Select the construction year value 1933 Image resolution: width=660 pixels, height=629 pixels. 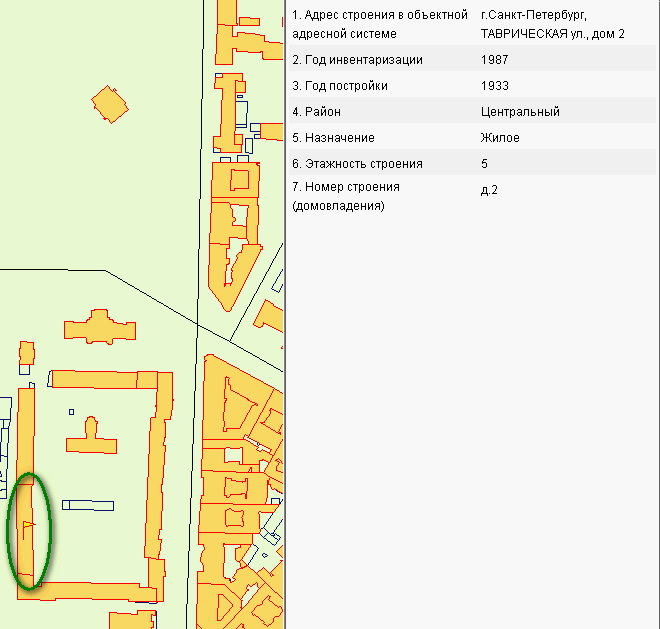click(494, 86)
